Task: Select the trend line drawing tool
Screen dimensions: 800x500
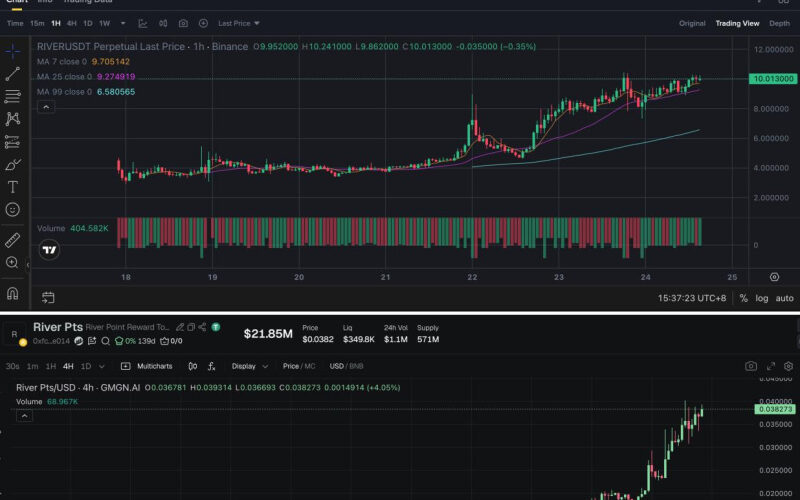Action: point(13,73)
